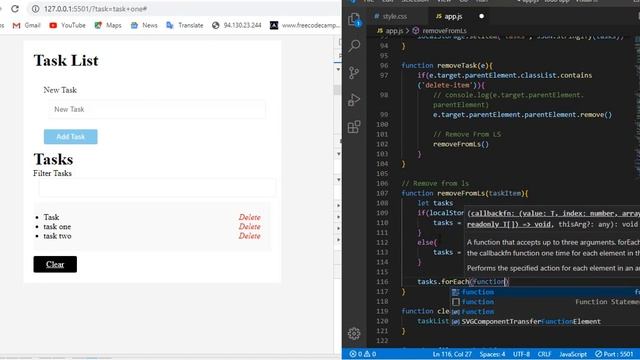Select 'Function Statement' snippet suggestion

(x=545, y=302)
